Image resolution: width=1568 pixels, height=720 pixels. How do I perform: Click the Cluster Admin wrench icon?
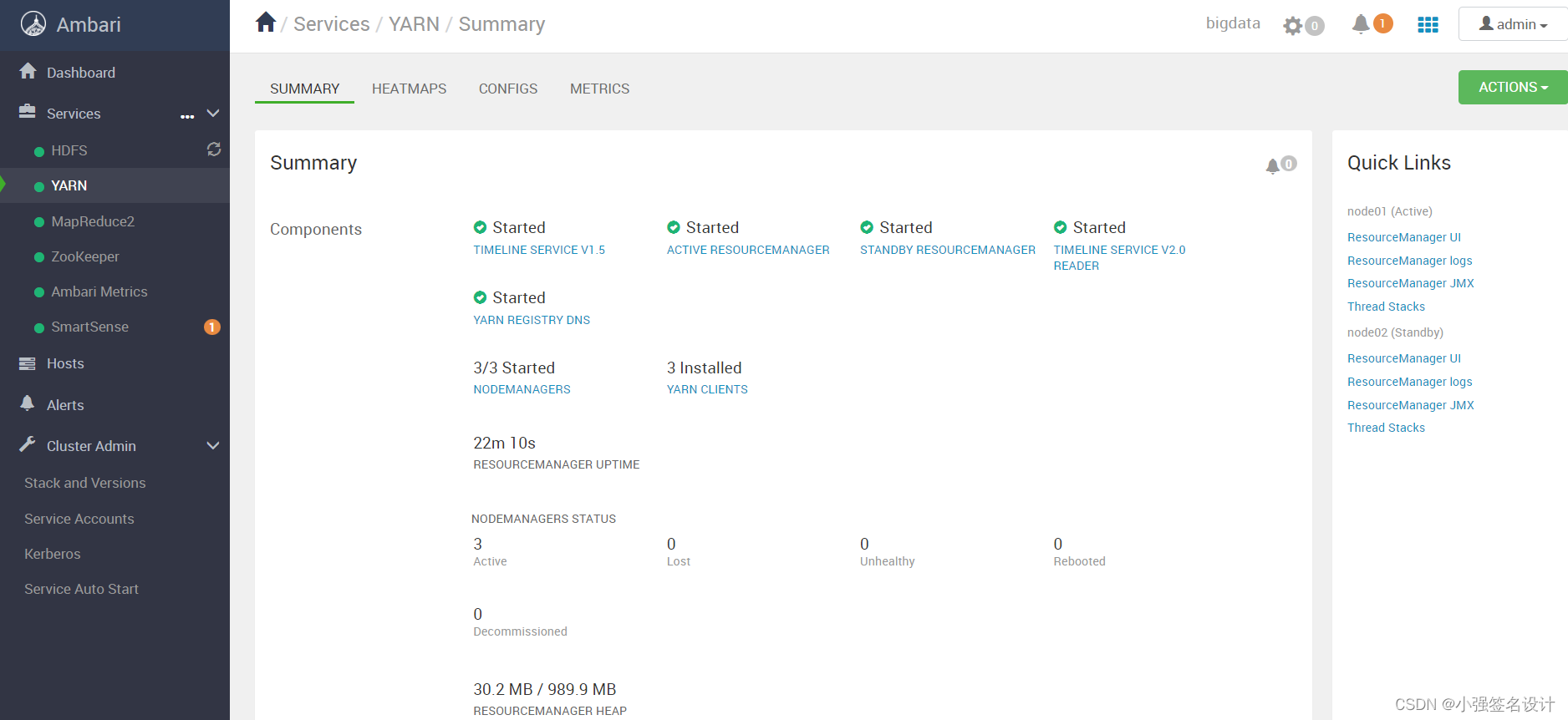[x=28, y=444]
